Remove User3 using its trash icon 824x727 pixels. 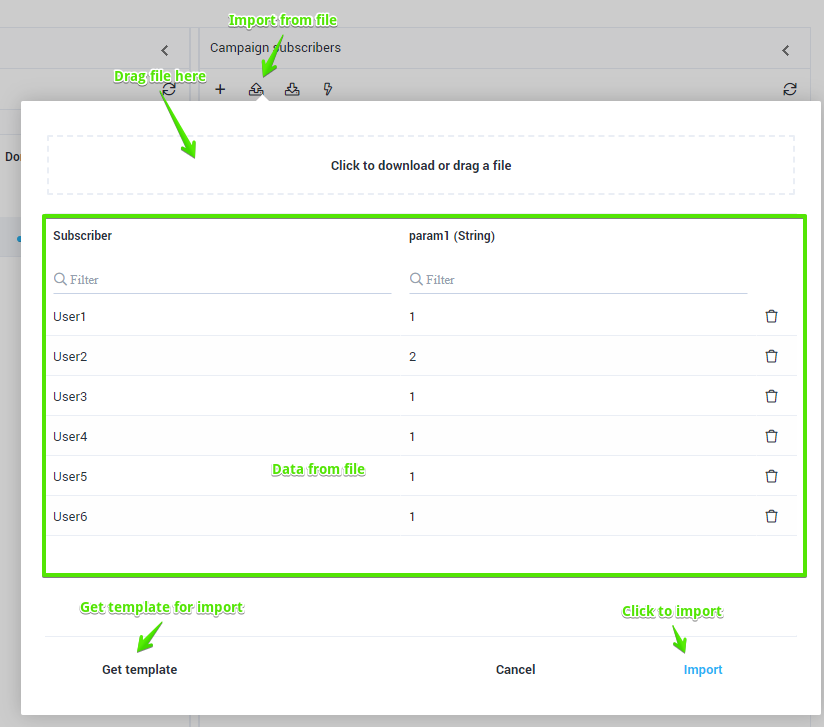click(771, 396)
